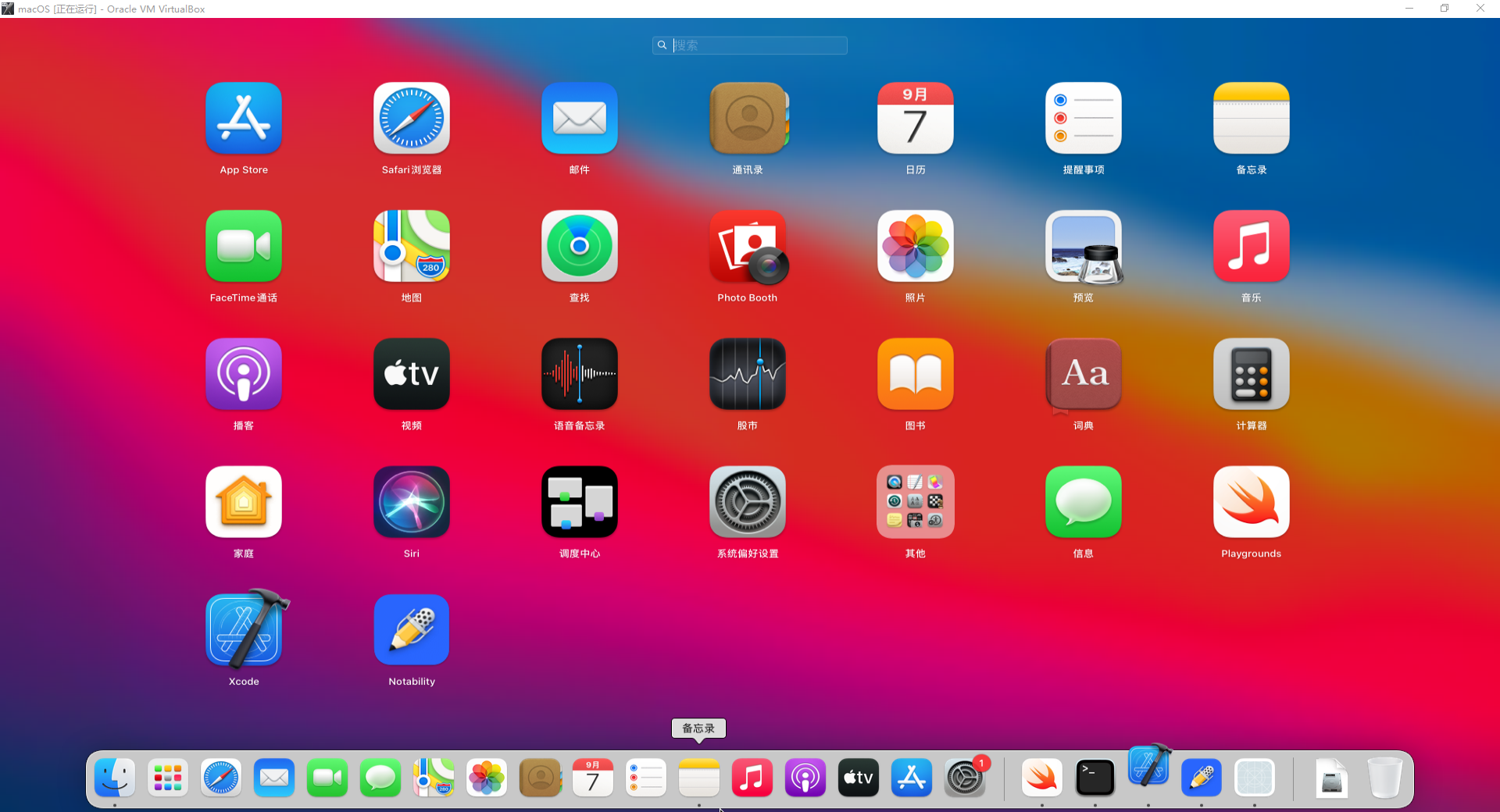Open 系统偏好设置 in Launchpad grid
1500x812 pixels.
coord(748,503)
